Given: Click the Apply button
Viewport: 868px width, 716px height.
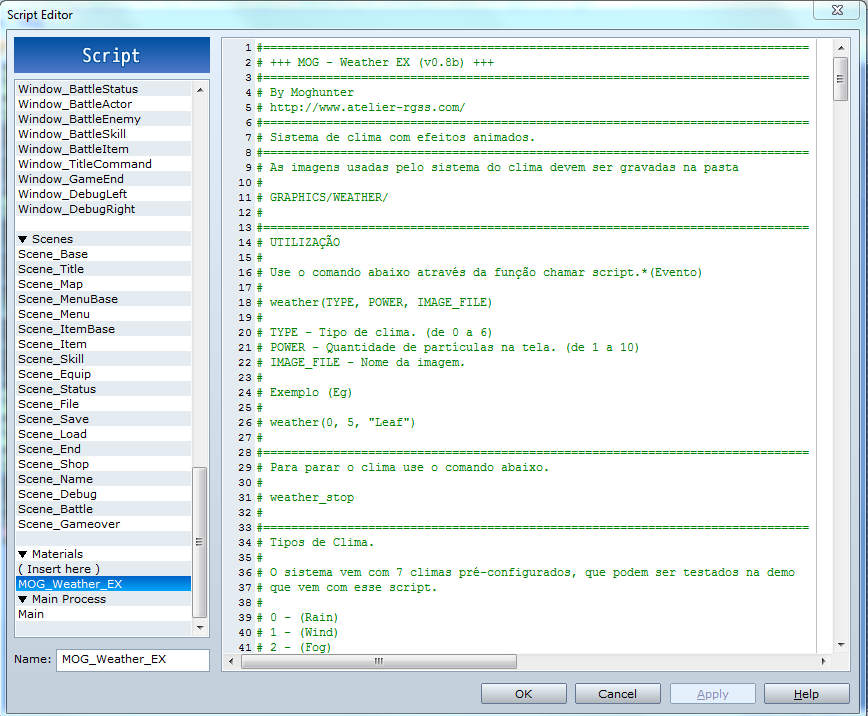Looking at the screenshot, I should click(x=712, y=693).
